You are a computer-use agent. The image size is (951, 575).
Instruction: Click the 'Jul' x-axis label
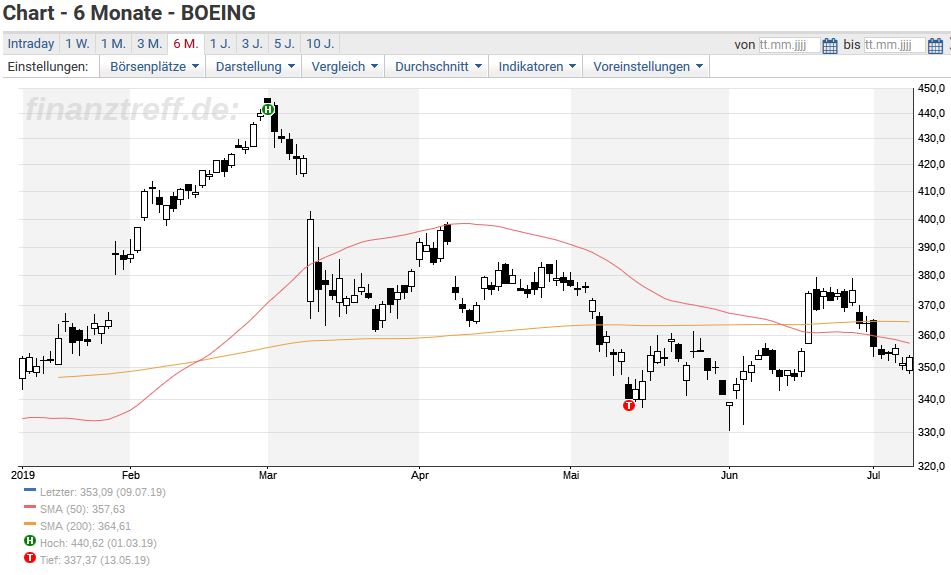click(x=873, y=475)
